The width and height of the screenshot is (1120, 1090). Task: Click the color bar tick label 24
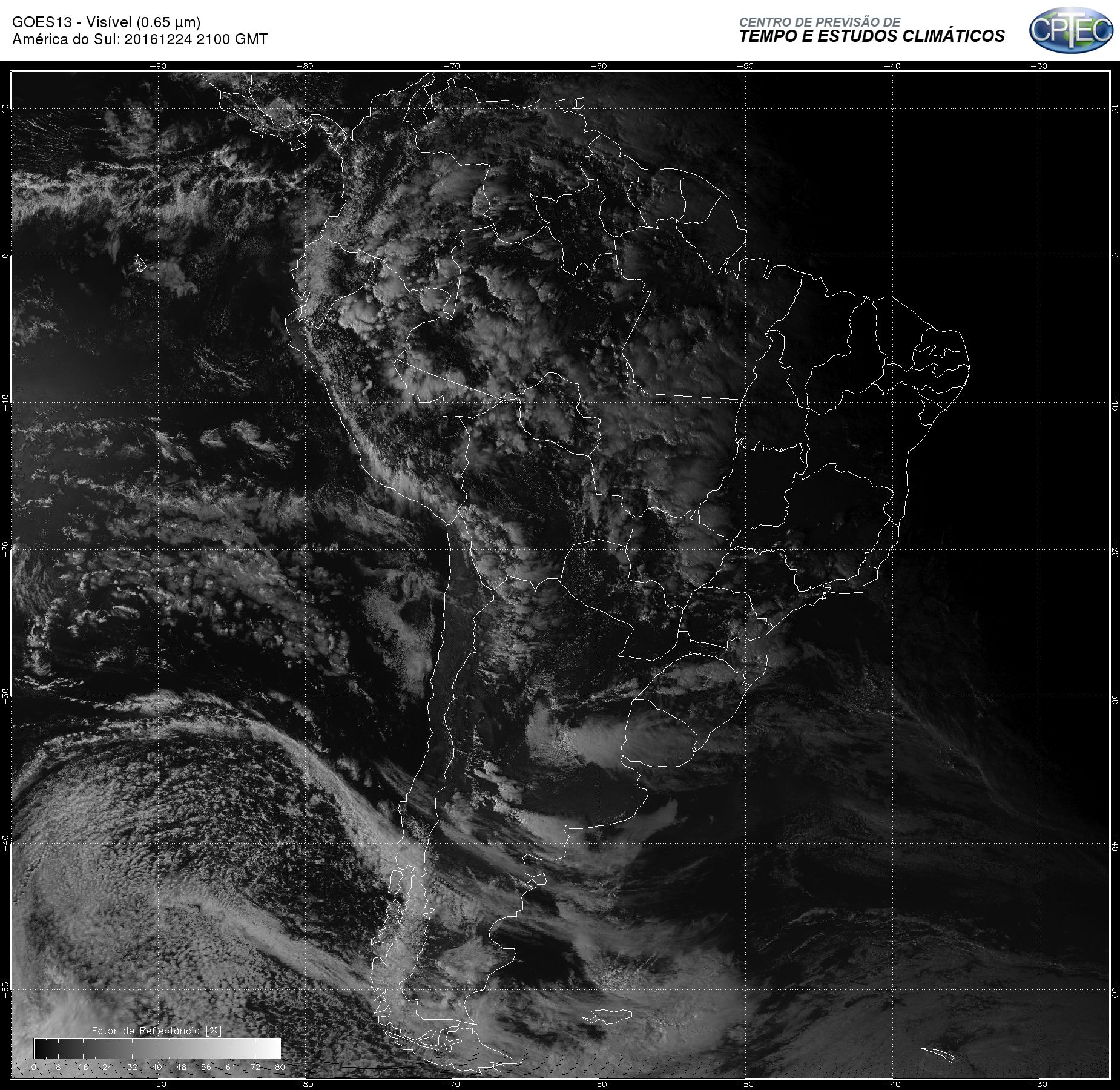pos(108,1067)
